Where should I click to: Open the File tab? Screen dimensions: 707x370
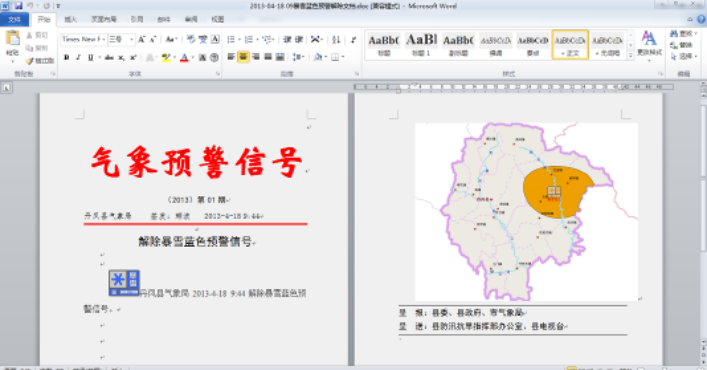(14, 19)
